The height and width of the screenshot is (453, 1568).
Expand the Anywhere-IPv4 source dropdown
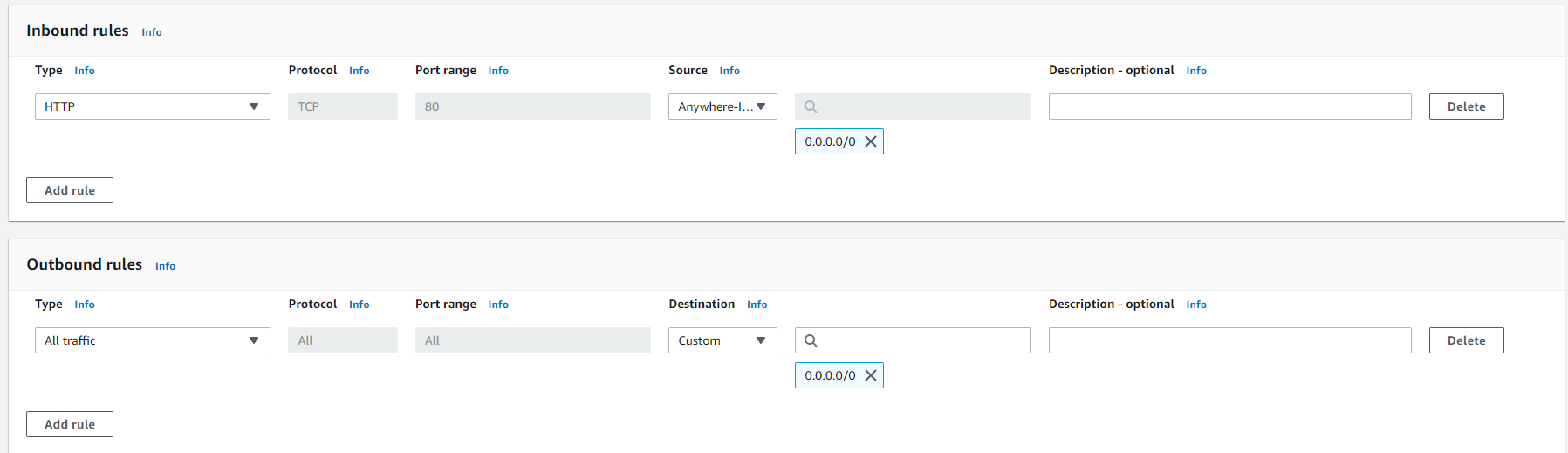[722, 106]
